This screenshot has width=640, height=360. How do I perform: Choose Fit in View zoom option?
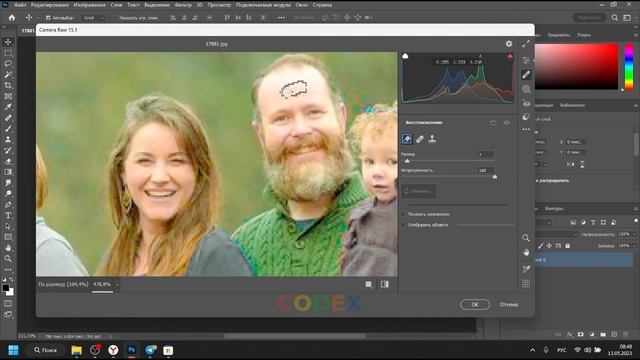click(x=63, y=284)
